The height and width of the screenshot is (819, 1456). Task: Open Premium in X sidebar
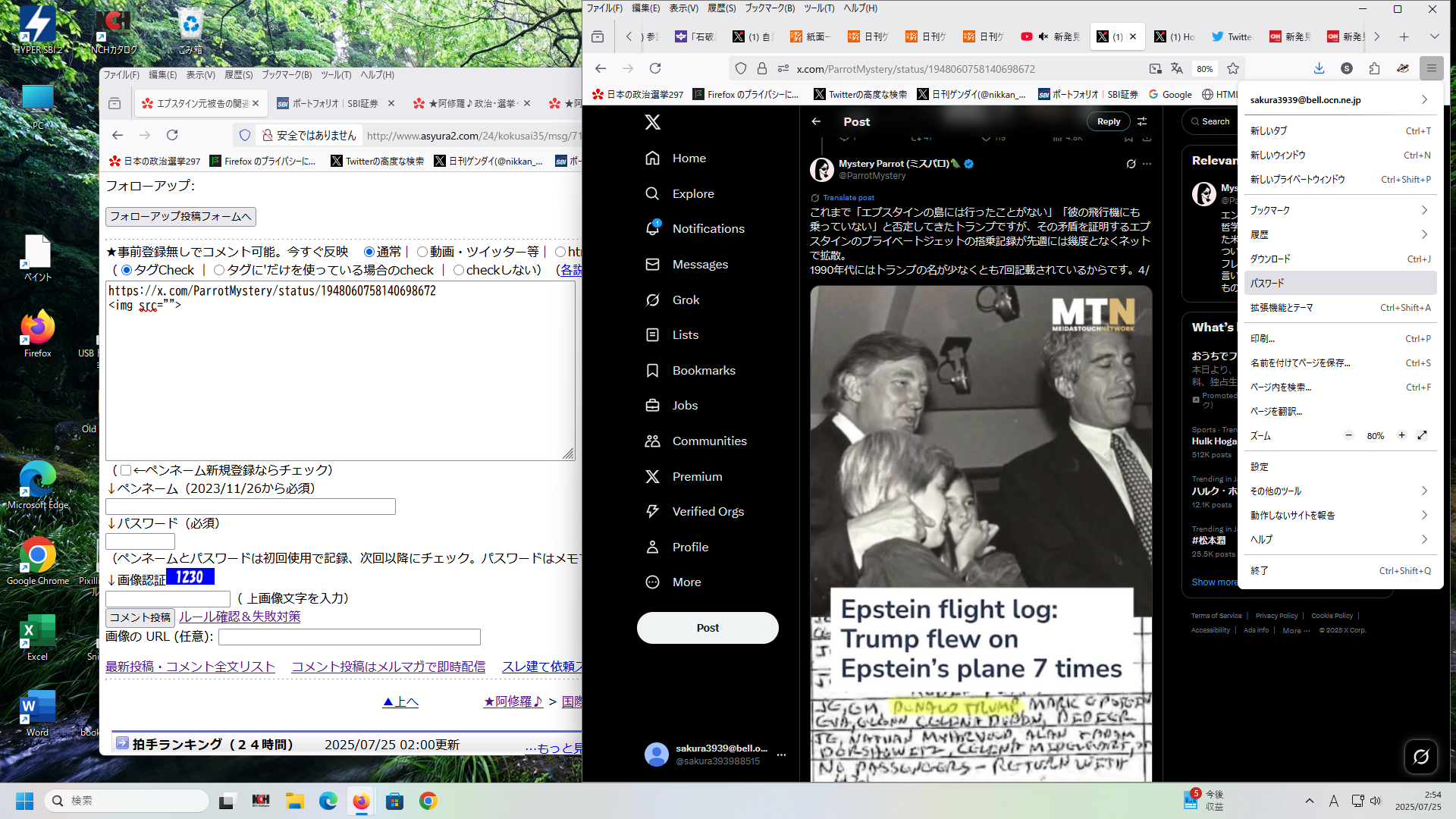[683, 476]
